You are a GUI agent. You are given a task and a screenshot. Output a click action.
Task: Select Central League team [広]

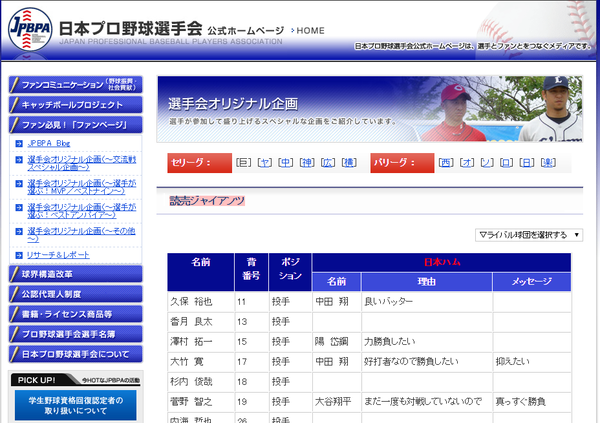point(328,163)
